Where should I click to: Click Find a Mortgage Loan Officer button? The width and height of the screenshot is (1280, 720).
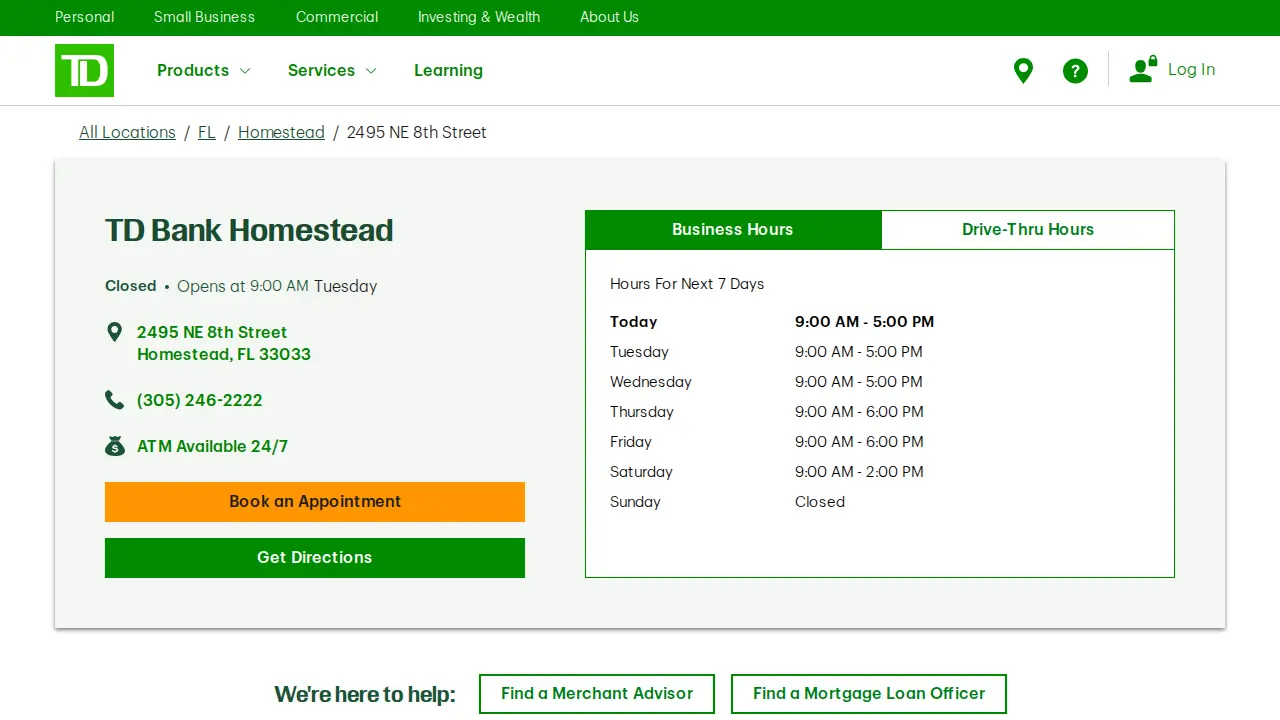(869, 694)
